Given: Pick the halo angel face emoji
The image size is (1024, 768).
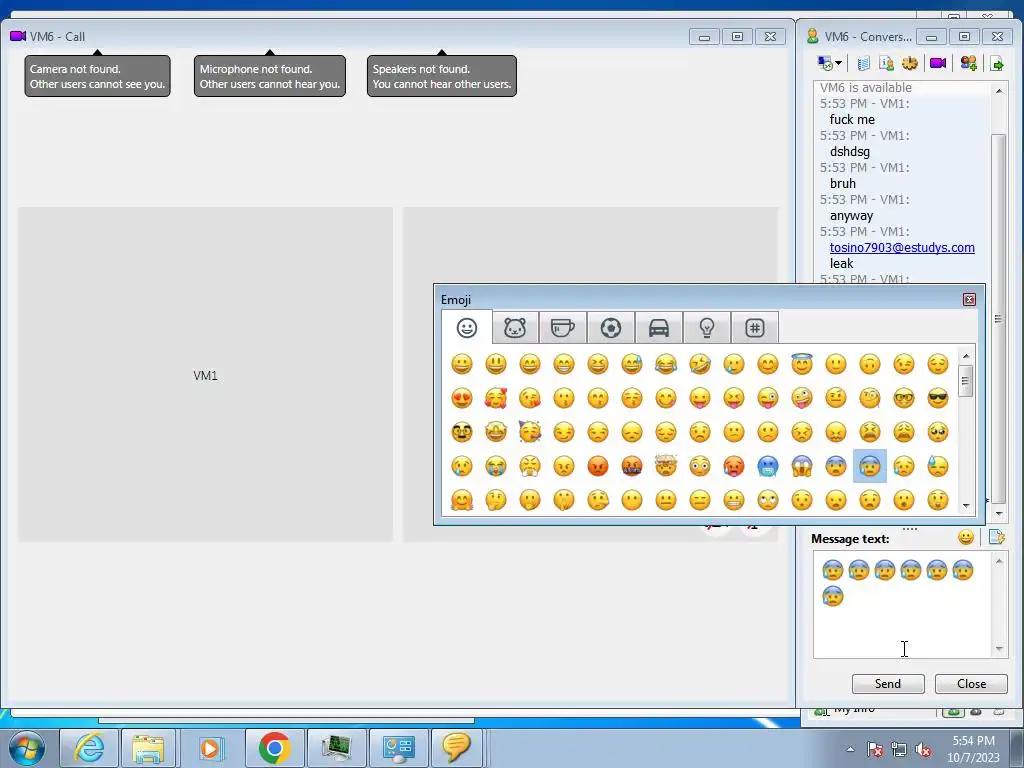Looking at the screenshot, I should (x=802, y=364).
